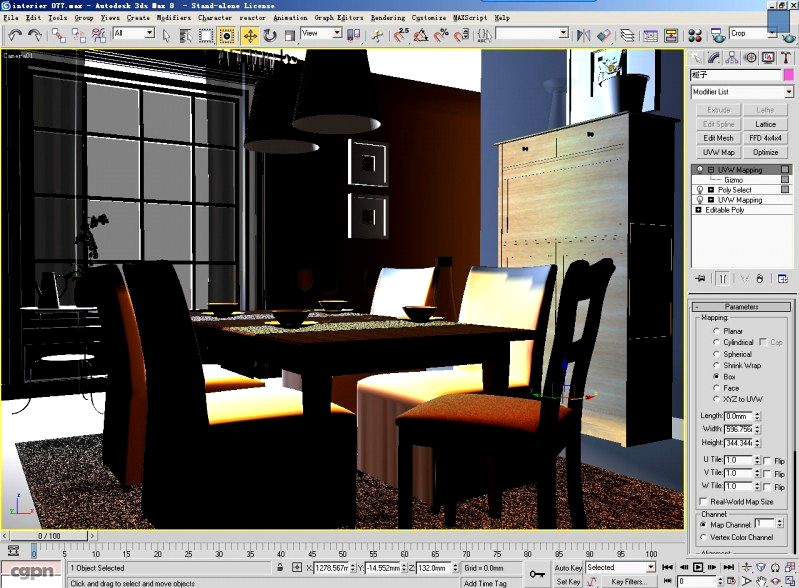Activate the Select and Rotate tool
The width and height of the screenshot is (799, 588).
[270, 35]
